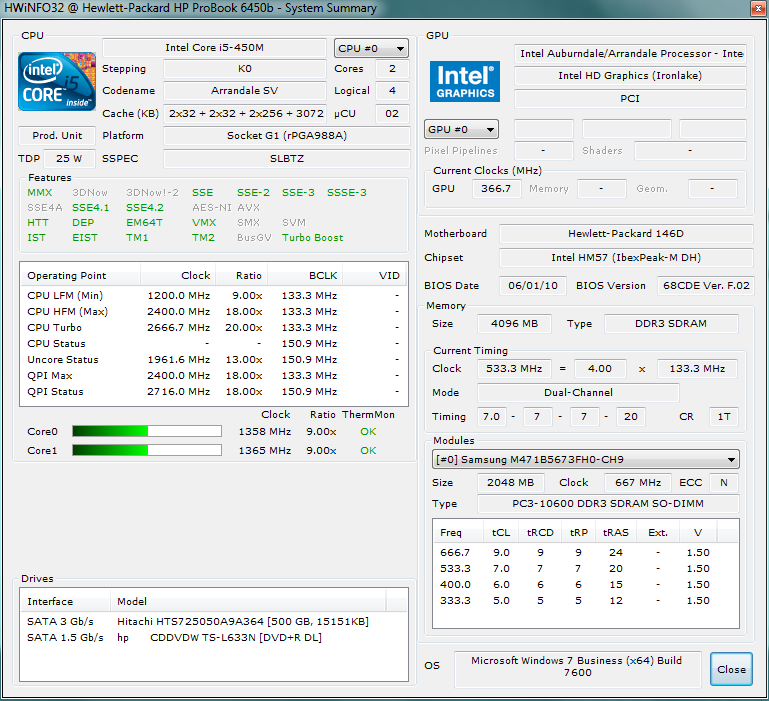Click the Operating Point column header
This screenshot has width=769, height=701.
coord(80,276)
